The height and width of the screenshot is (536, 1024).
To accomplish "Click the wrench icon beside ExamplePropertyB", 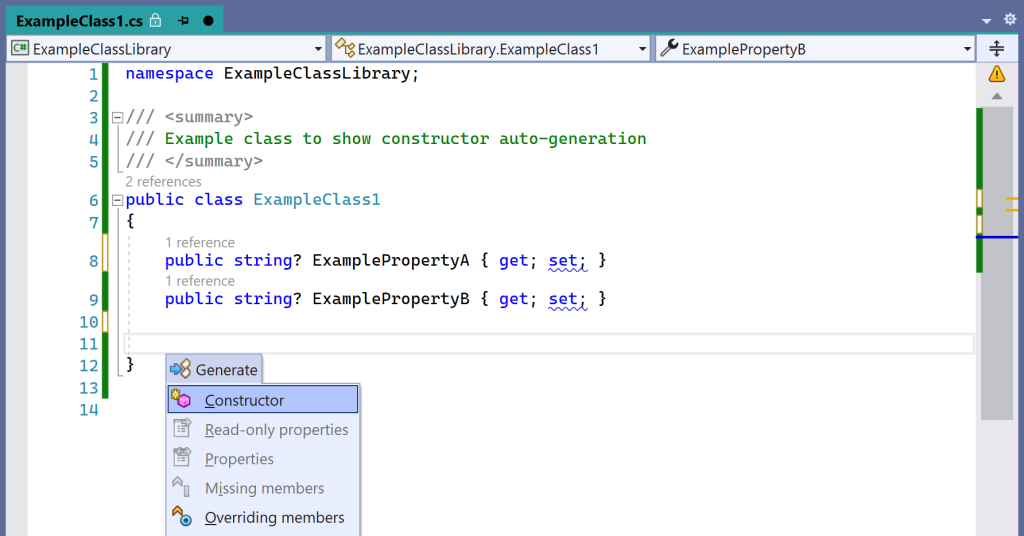I will click(669, 48).
